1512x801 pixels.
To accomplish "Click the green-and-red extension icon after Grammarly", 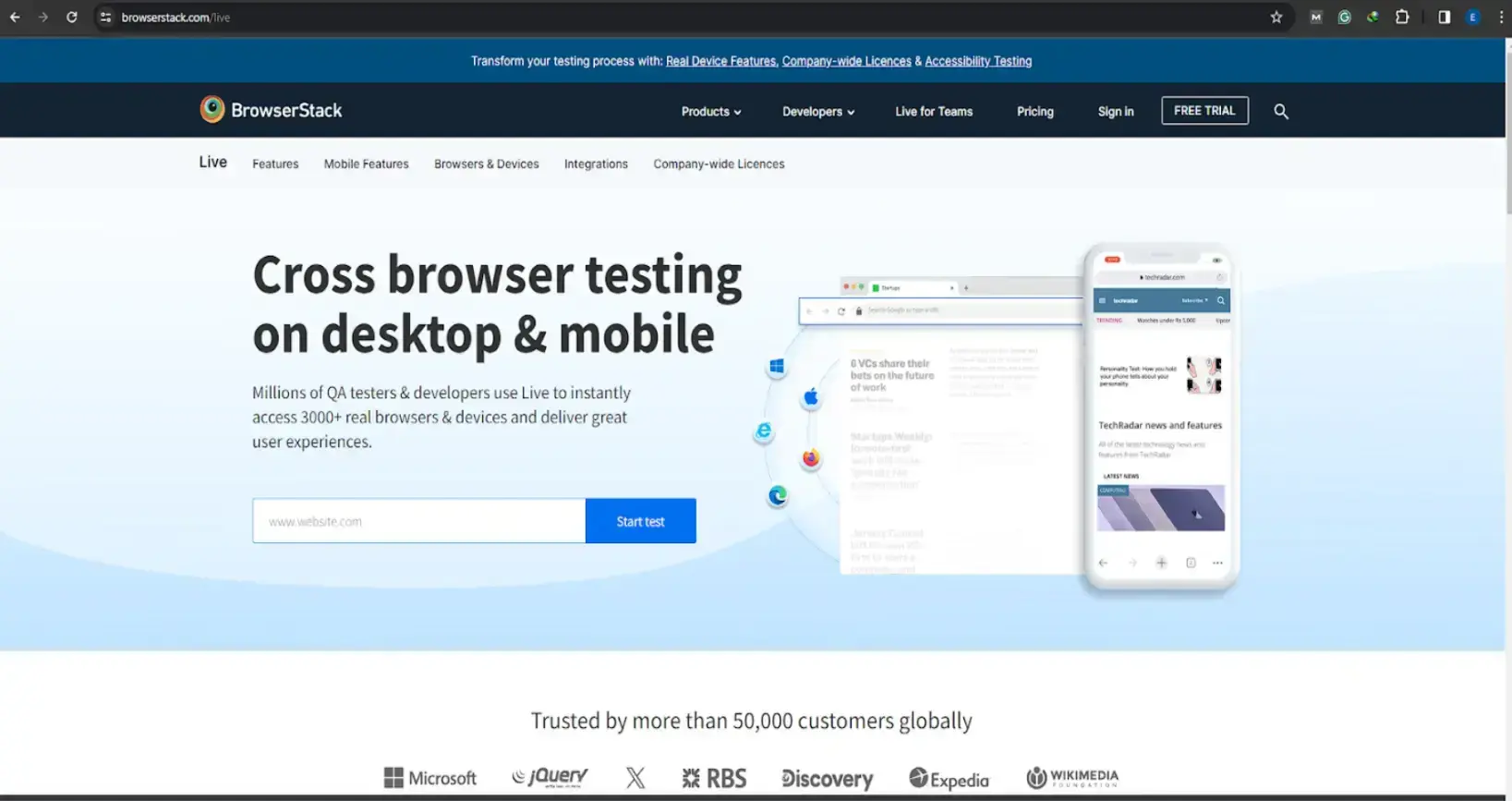I will click(1373, 18).
